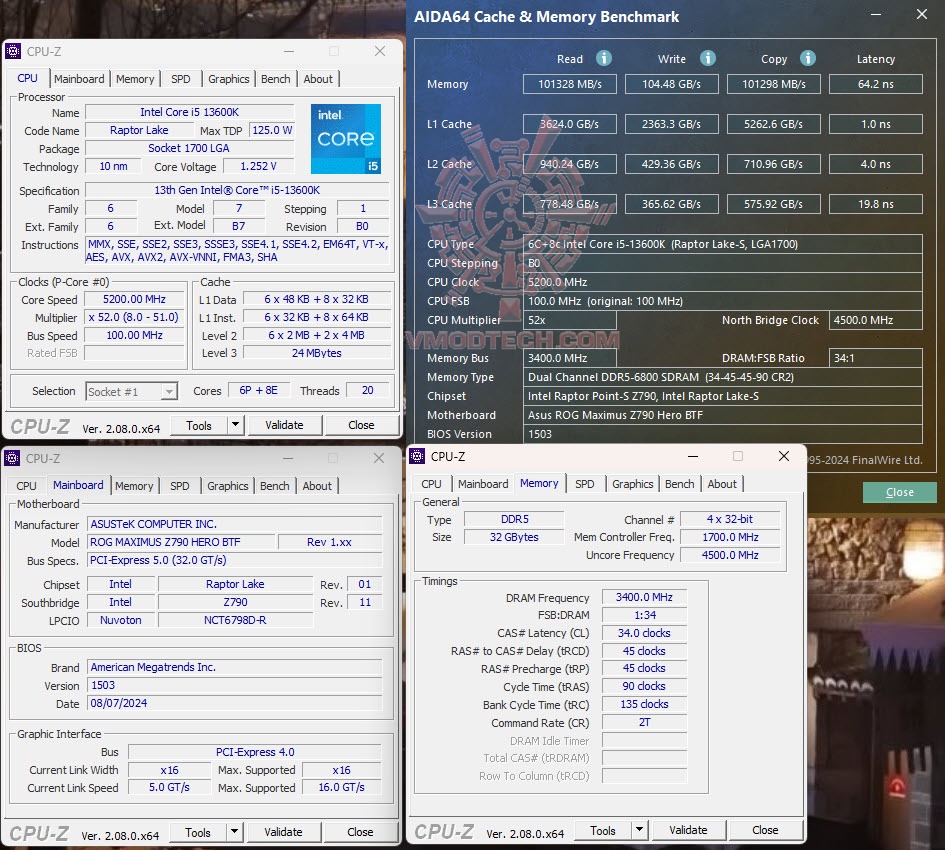The width and height of the screenshot is (945, 850).
Task: Open Tools dropdown arrow in CPU window
Action: 236,425
